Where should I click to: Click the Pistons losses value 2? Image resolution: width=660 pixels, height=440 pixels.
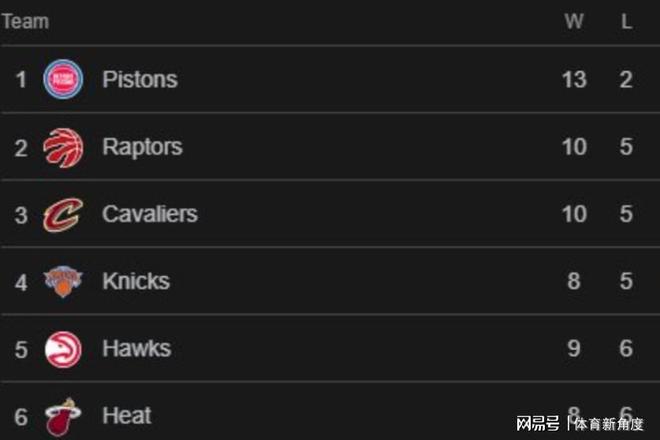[x=626, y=79]
